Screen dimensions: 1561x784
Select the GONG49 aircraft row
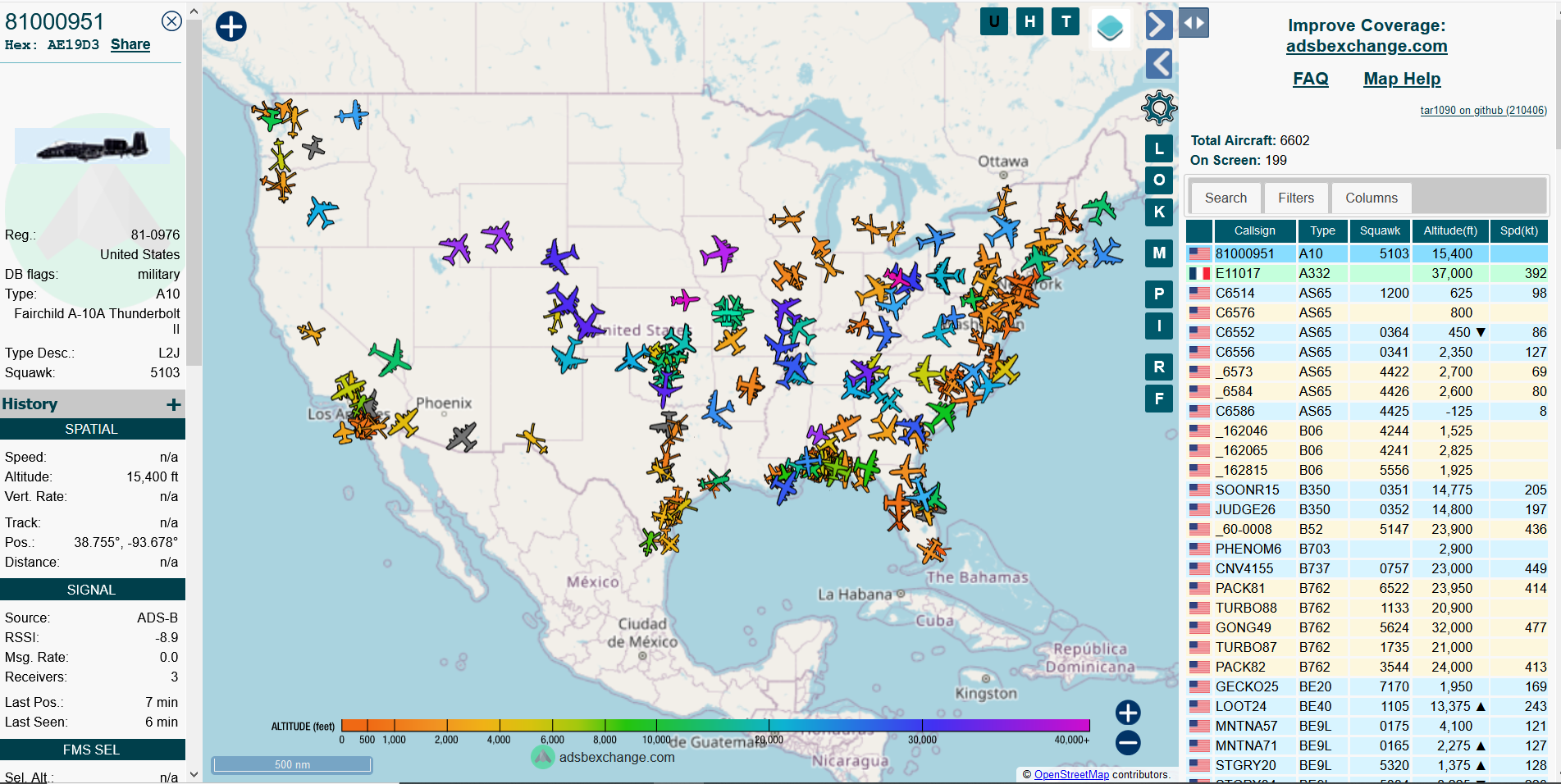pyautogui.click(x=1368, y=627)
